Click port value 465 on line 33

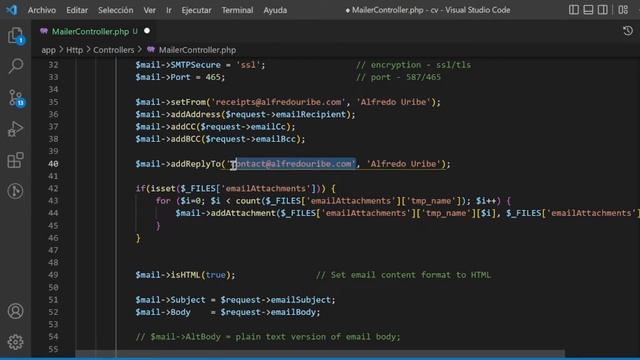pos(213,77)
